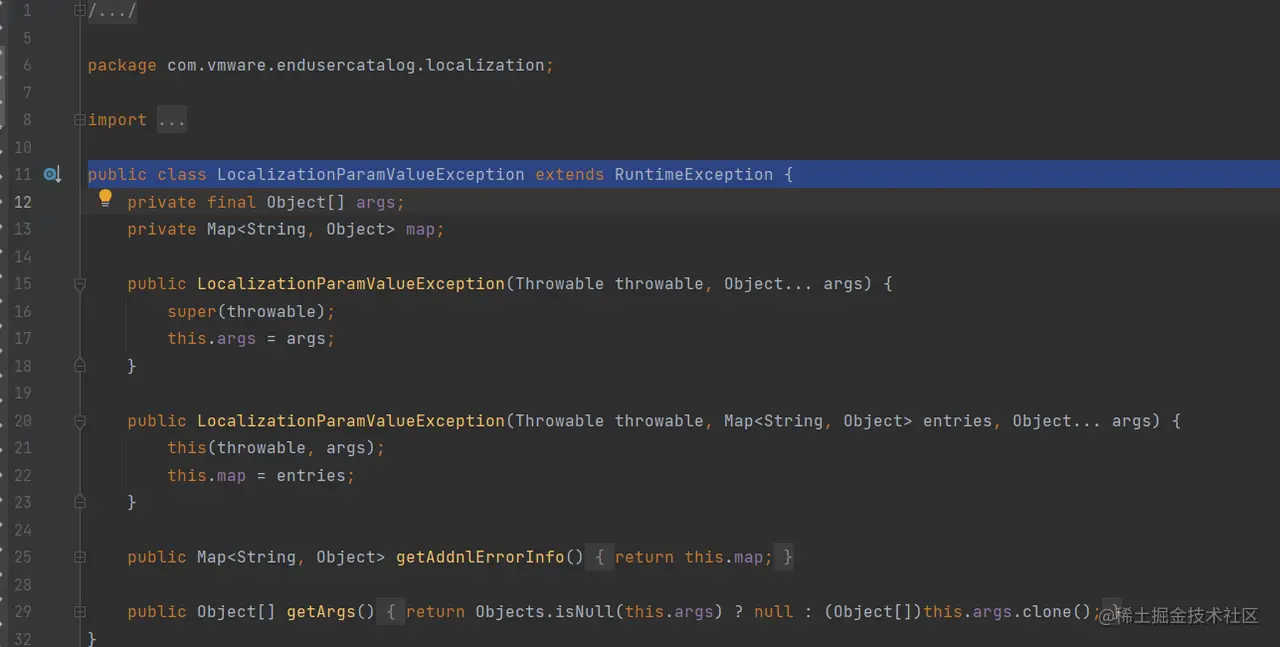Open the yellow light bulb quick-fix

(x=105, y=199)
